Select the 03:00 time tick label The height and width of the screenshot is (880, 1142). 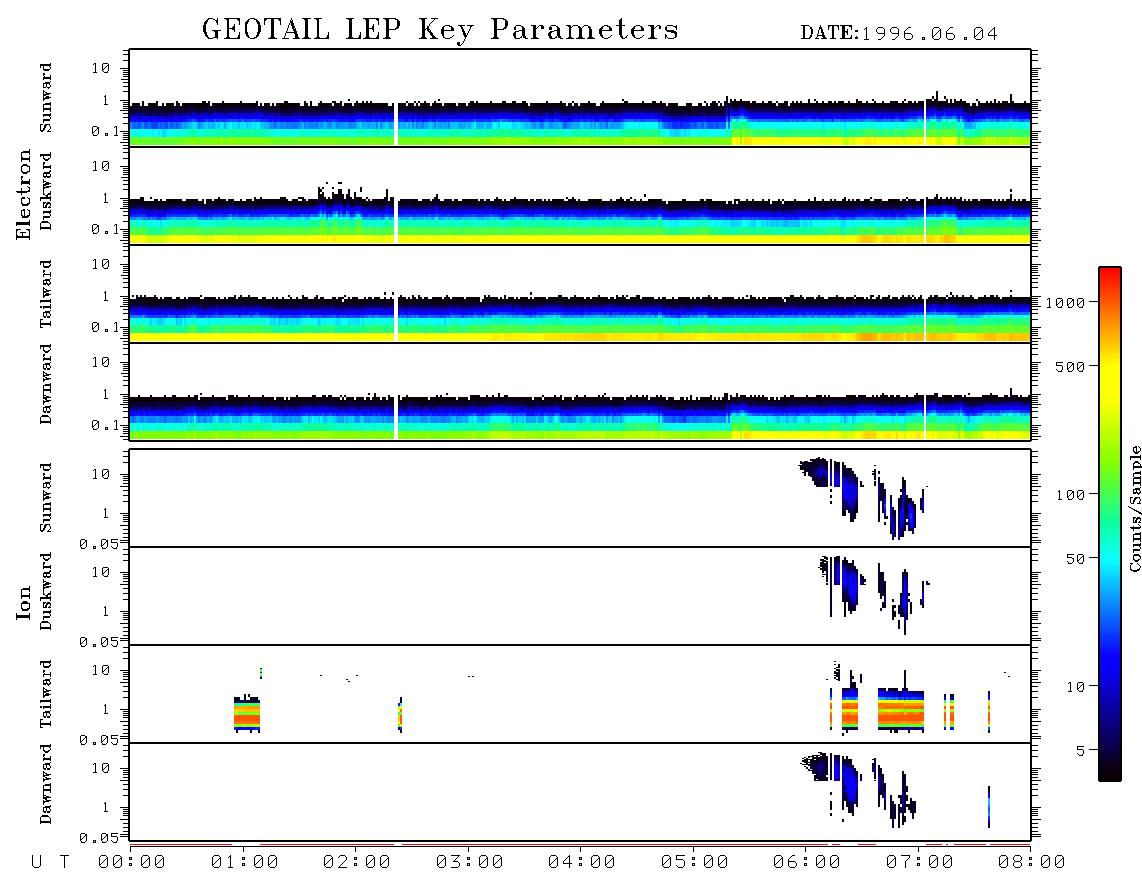coord(470,863)
